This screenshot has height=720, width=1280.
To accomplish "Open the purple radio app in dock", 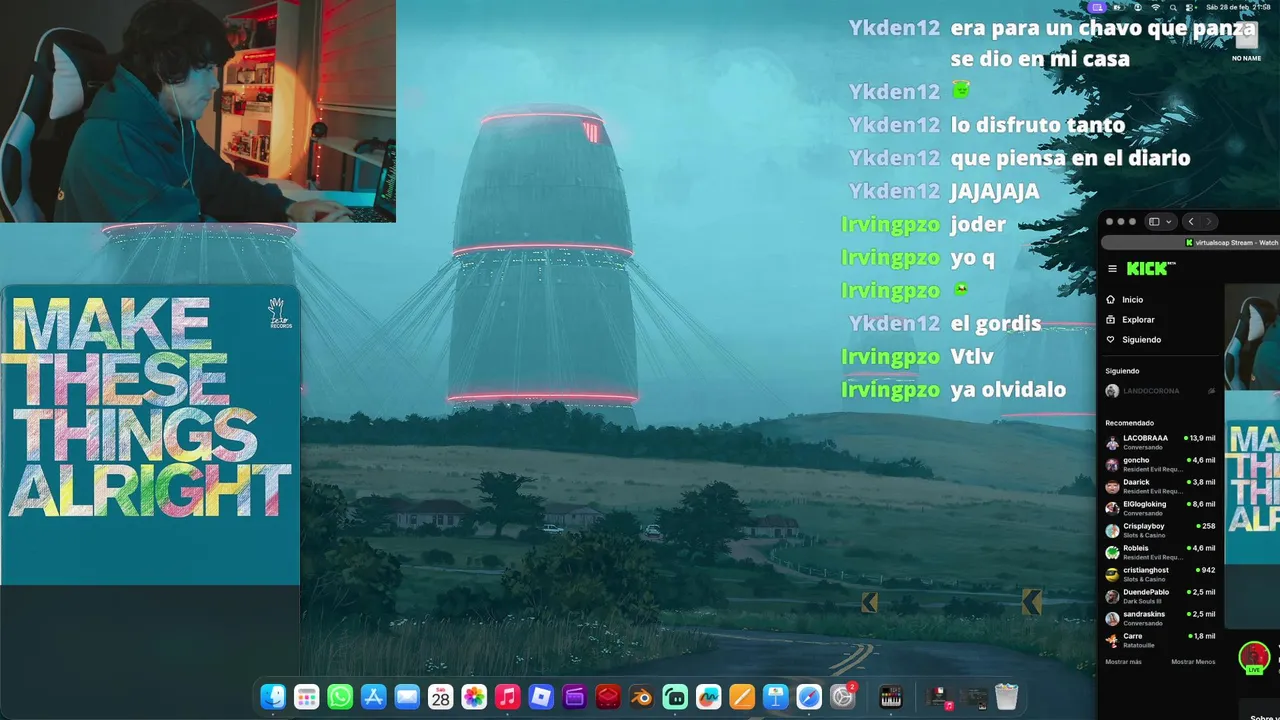I will click(575, 697).
